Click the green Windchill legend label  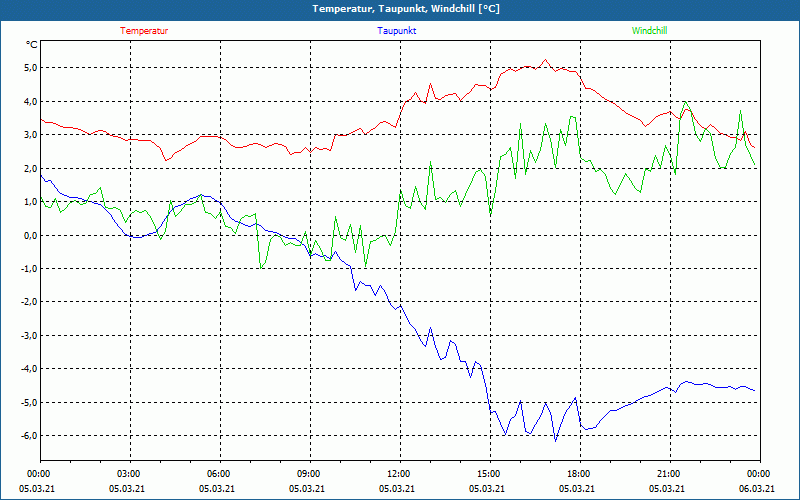(649, 31)
